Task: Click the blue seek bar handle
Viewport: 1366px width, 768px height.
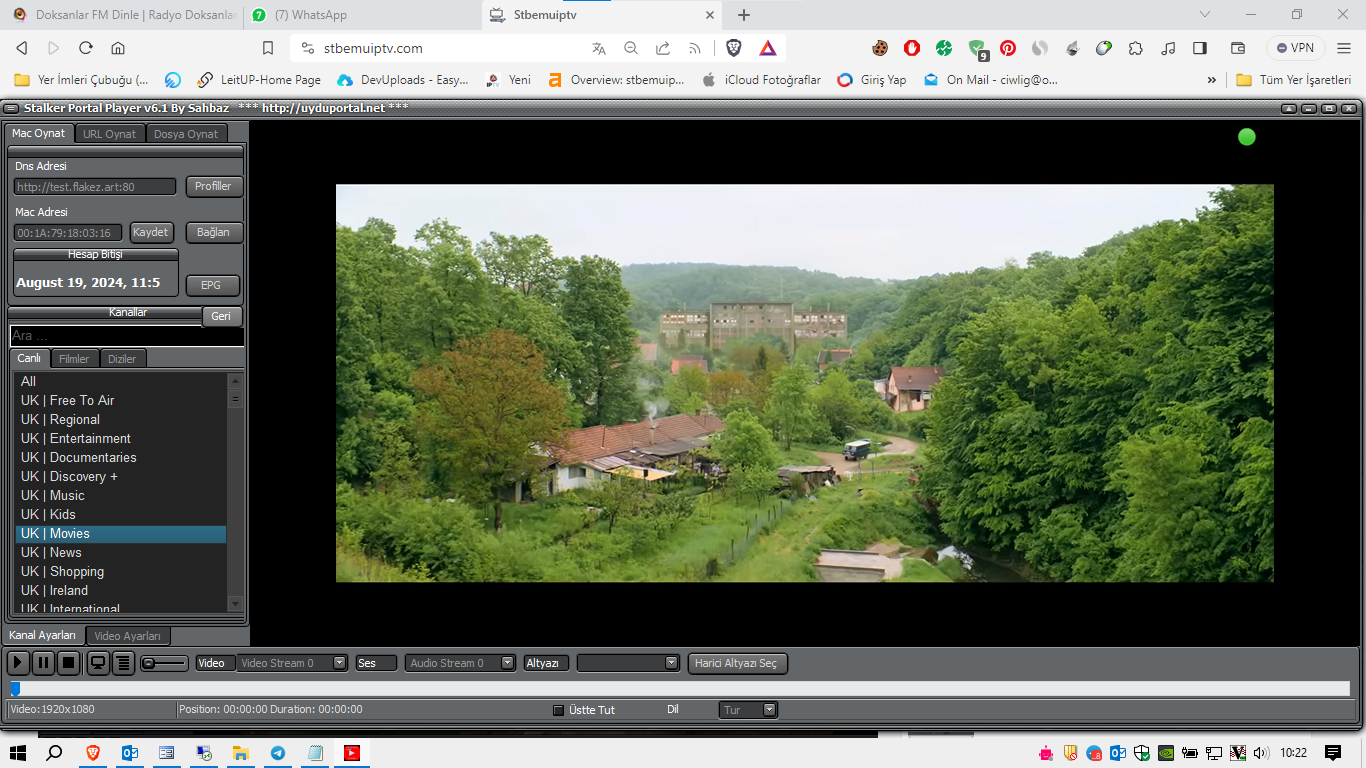Action: click(15, 688)
